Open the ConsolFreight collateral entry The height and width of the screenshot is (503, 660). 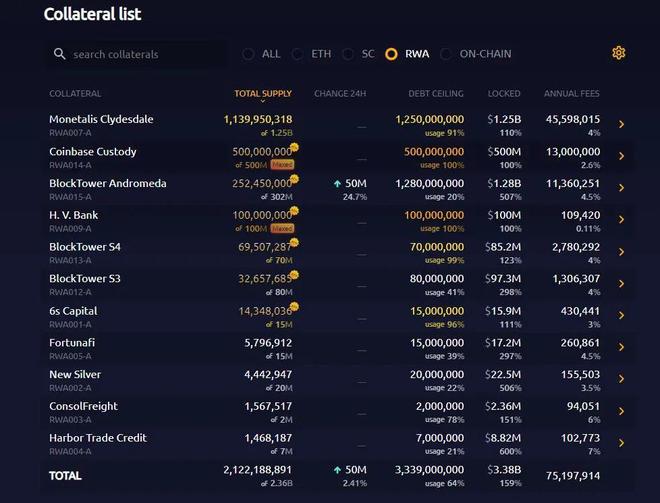point(83,406)
